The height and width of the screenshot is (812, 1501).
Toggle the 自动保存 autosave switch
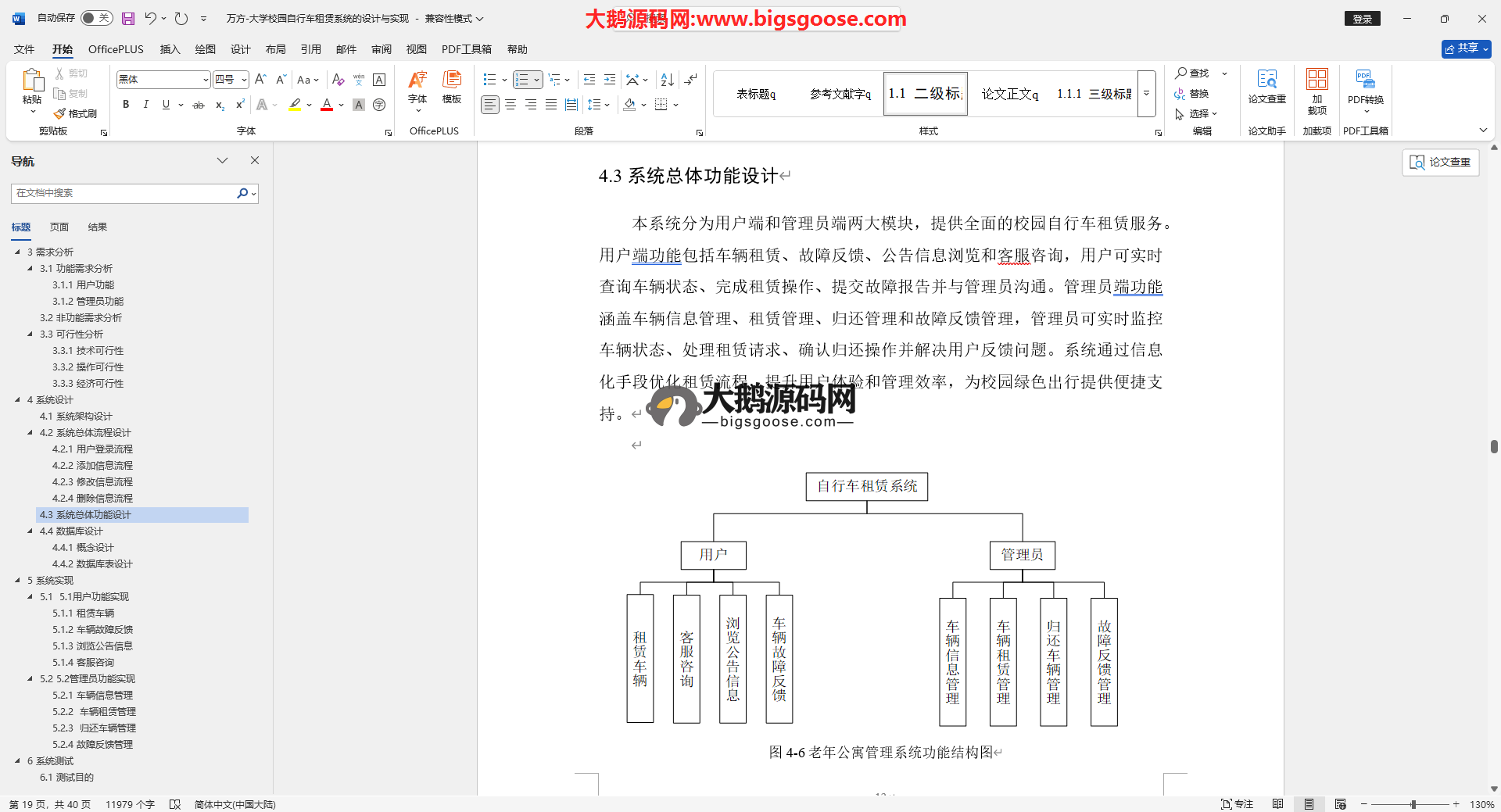97,18
